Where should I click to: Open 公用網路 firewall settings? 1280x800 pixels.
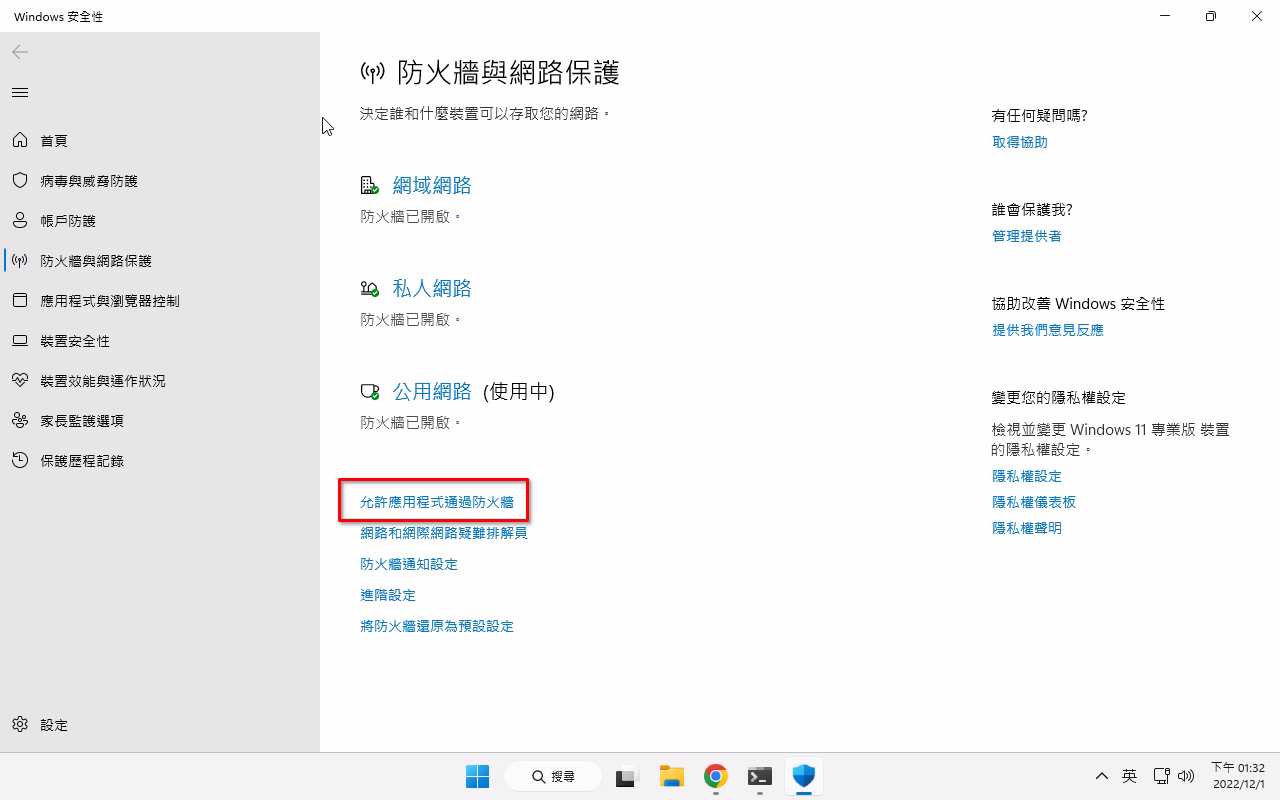click(x=431, y=392)
